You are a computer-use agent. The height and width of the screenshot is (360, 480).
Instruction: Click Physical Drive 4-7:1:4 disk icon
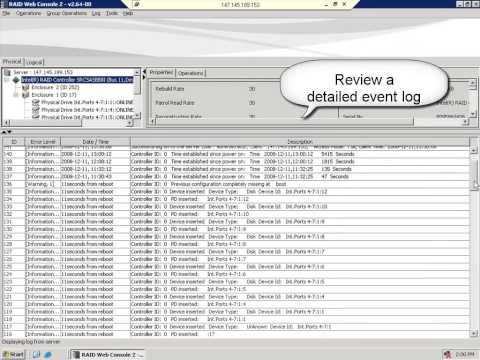[x=36, y=110]
